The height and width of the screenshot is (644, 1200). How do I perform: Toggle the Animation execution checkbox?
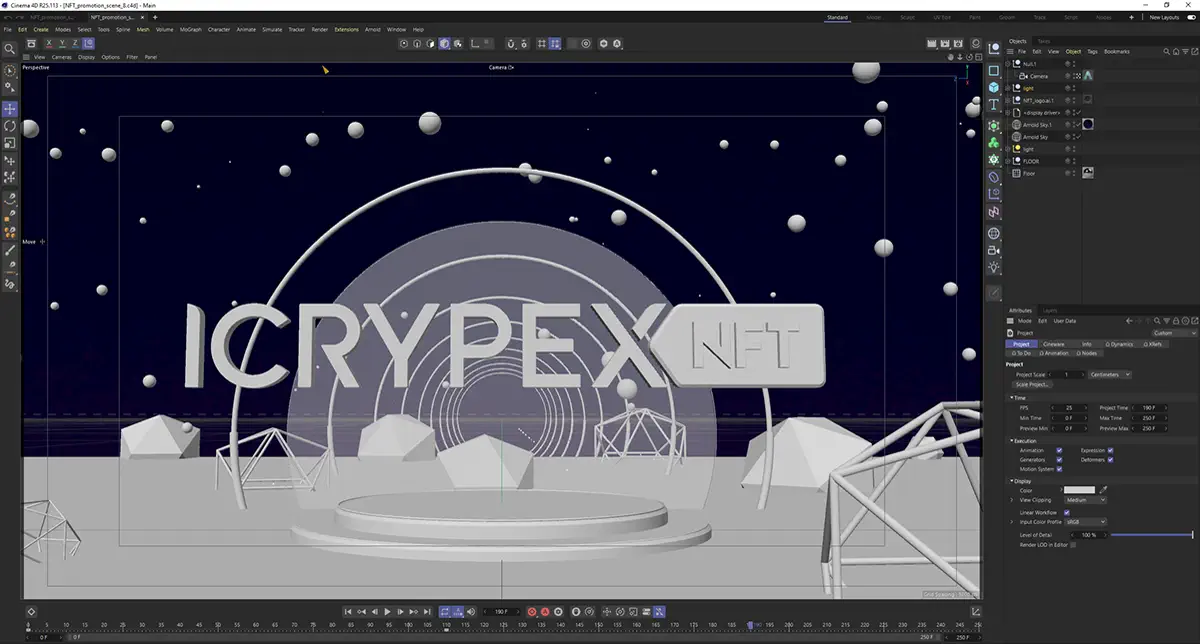(x=1059, y=450)
